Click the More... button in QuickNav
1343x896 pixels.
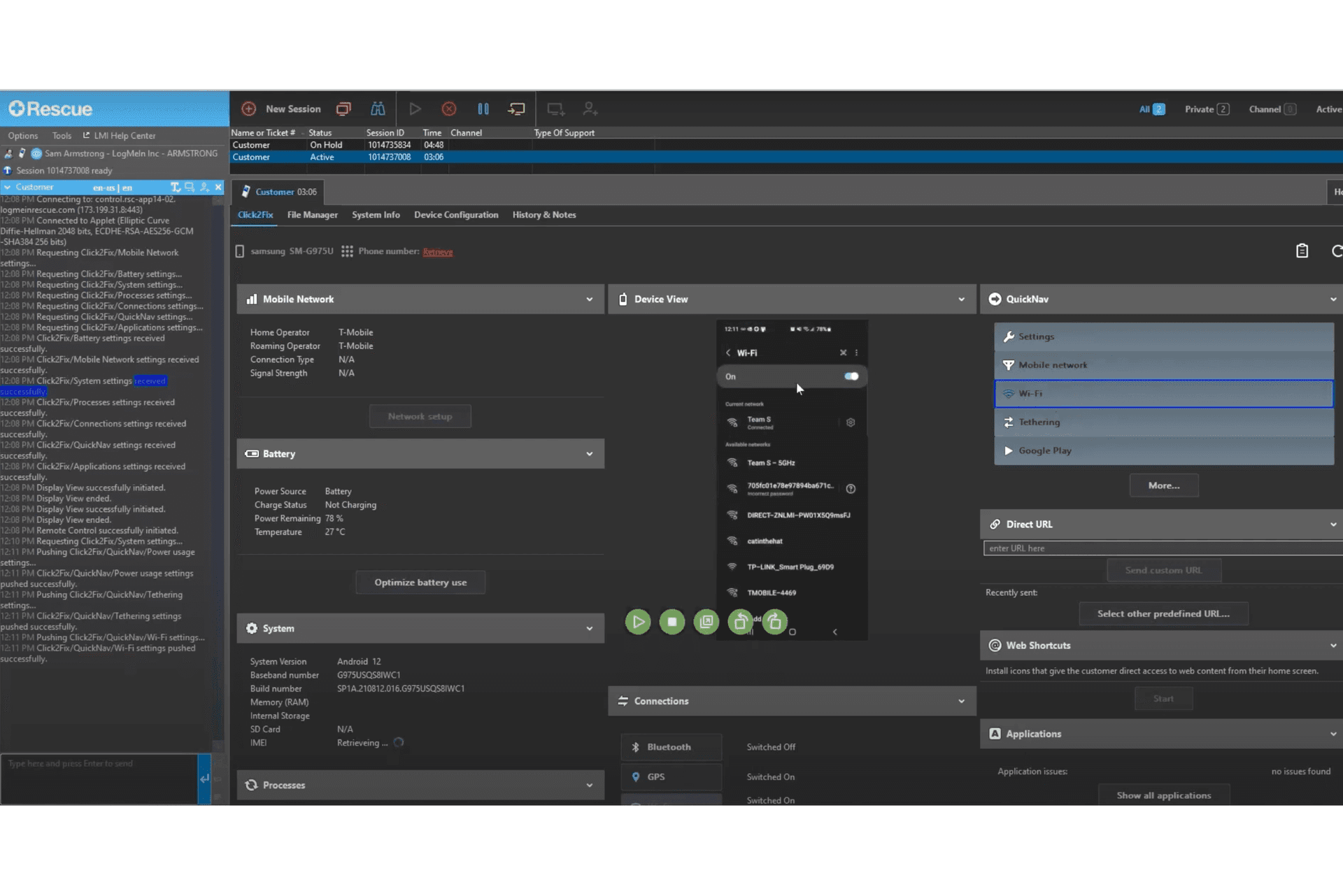pyautogui.click(x=1164, y=485)
